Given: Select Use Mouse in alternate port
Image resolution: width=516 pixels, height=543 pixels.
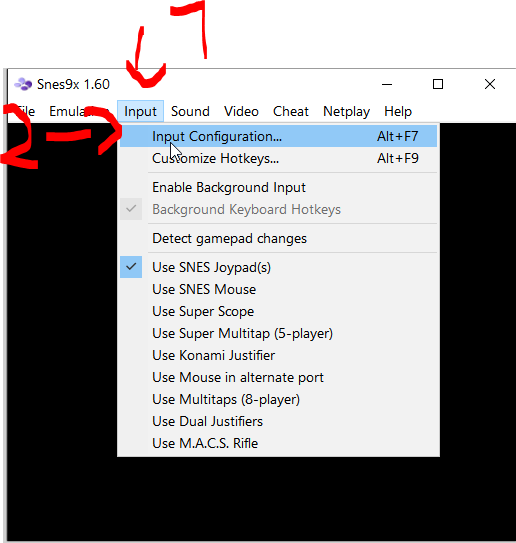Looking at the screenshot, I should (278, 377).
